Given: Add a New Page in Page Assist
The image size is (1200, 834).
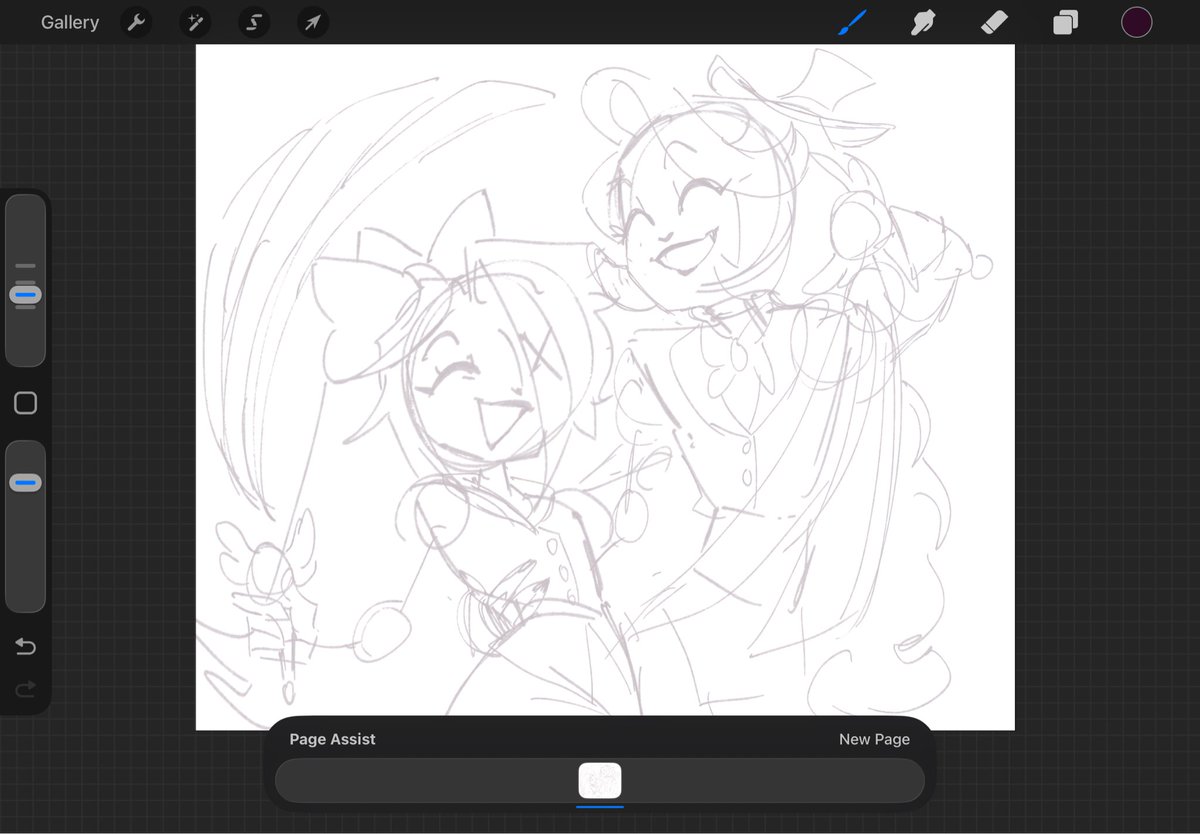Looking at the screenshot, I should 874,740.
